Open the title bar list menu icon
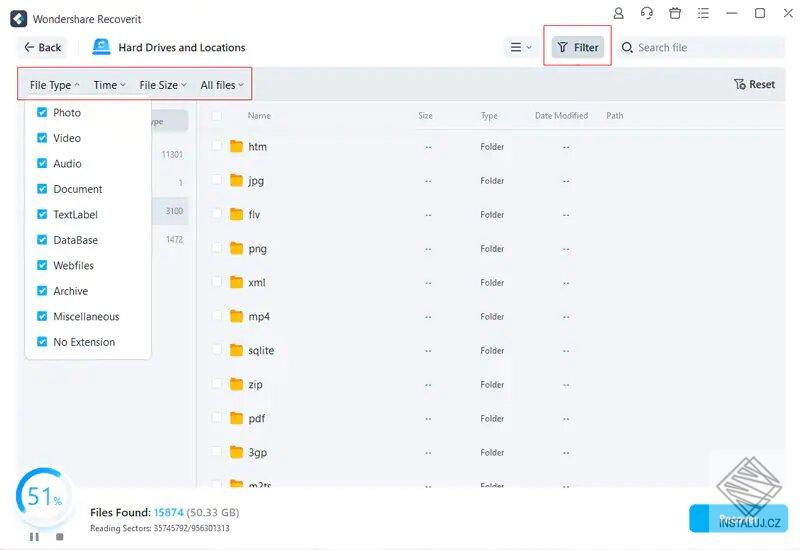800x550 pixels. (x=704, y=13)
